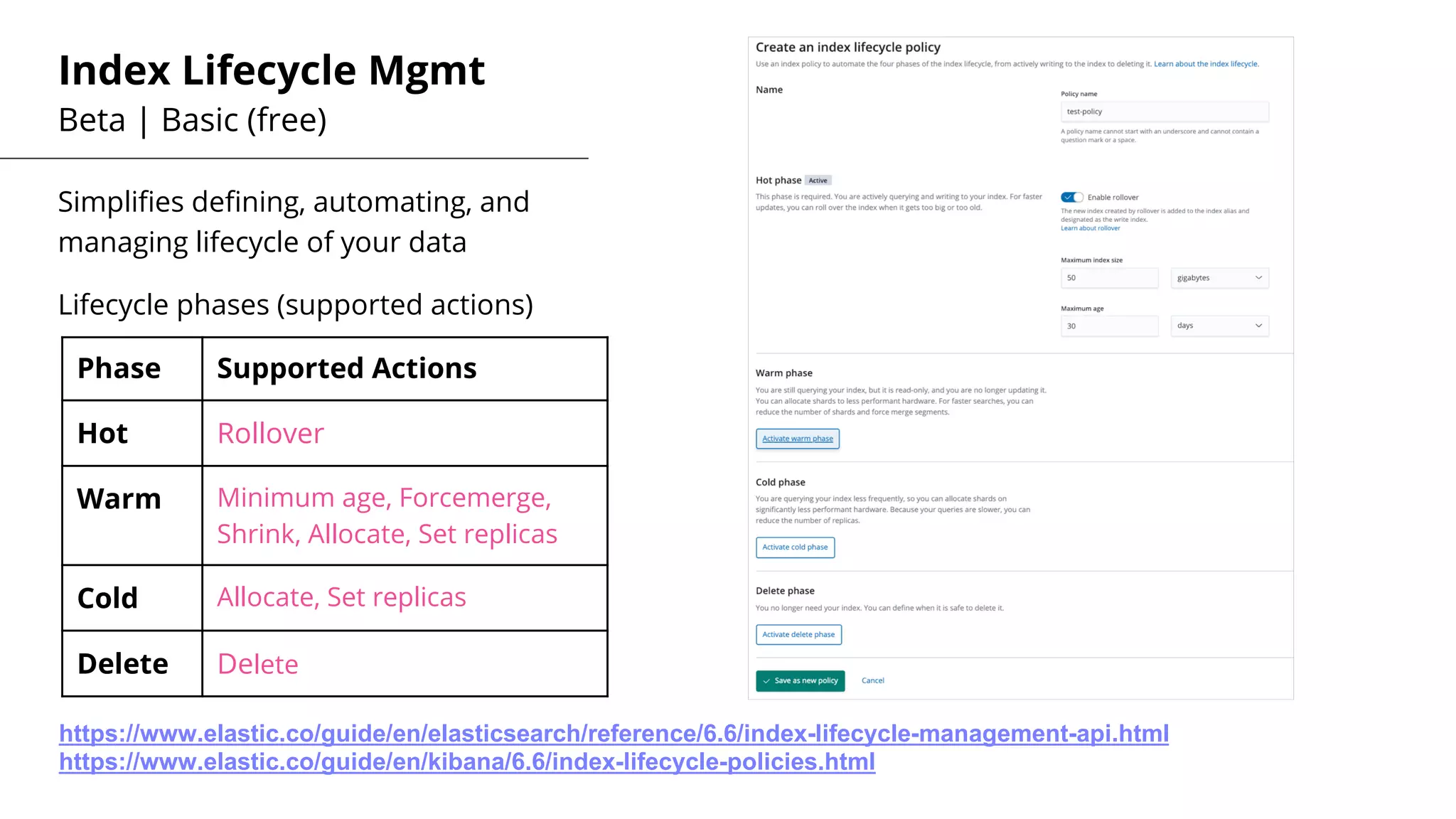Click 'Allocate, Set replicas' in Cold row
1456x819 pixels.
click(405, 598)
